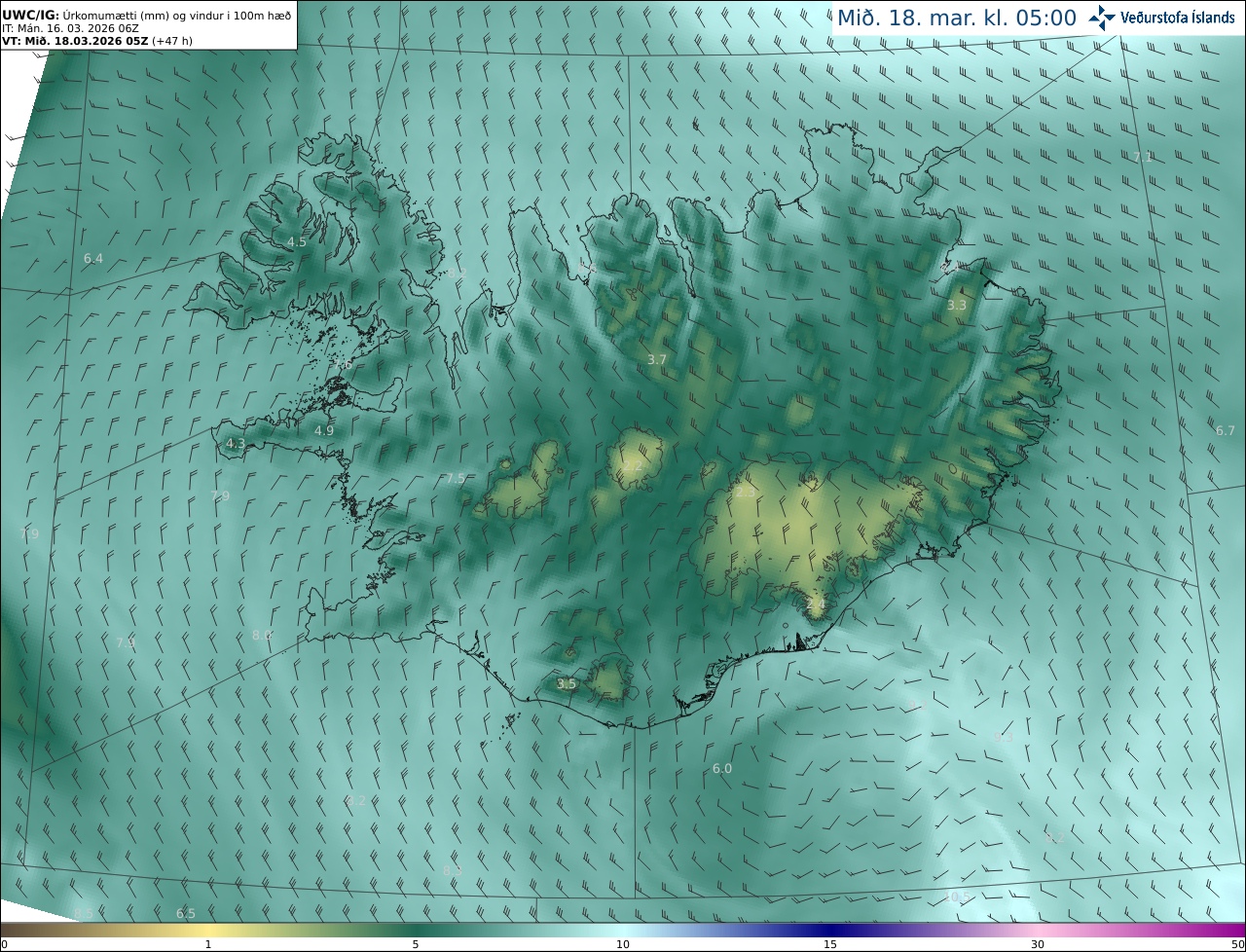Image resolution: width=1246 pixels, height=952 pixels.
Task: Click the colour scale tick label 10
Action: click(623, 944)
